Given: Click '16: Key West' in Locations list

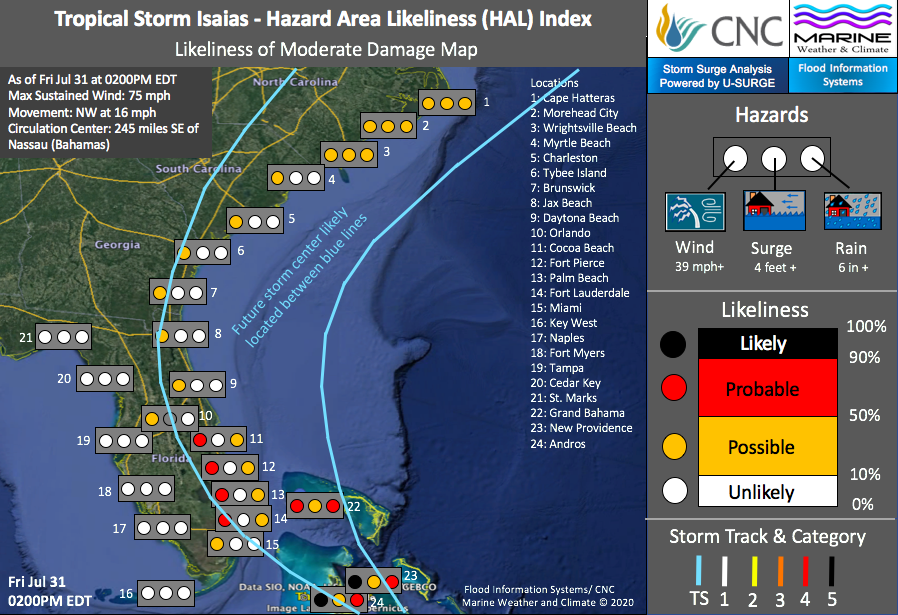Looking at the screenshot, I should click(564, 323).
